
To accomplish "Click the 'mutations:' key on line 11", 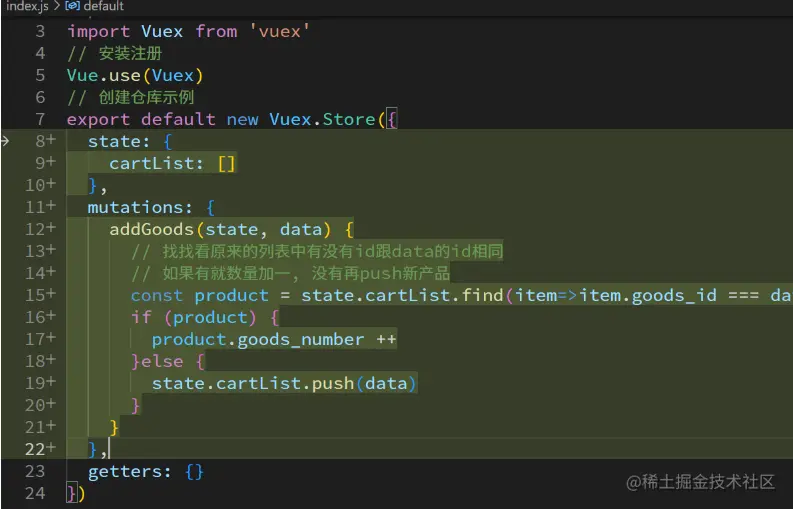I will click(x=140, y=207).
